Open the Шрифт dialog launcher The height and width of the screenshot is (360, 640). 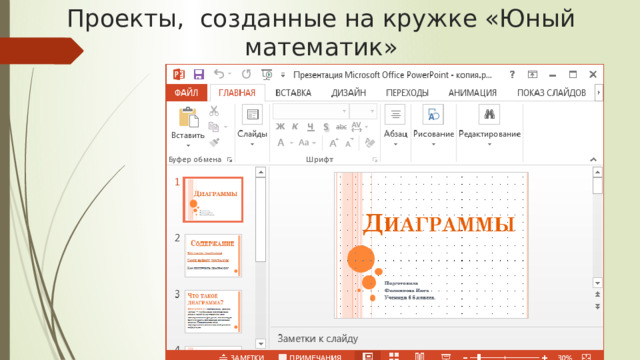click(x=375, y=160)
